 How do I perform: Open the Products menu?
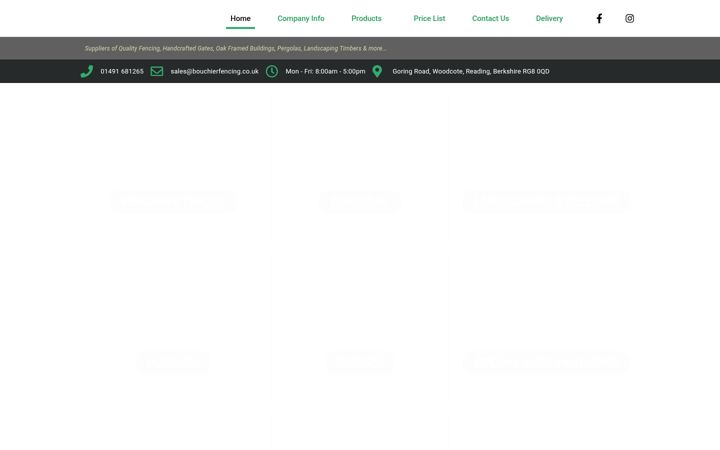pos(366,18)
